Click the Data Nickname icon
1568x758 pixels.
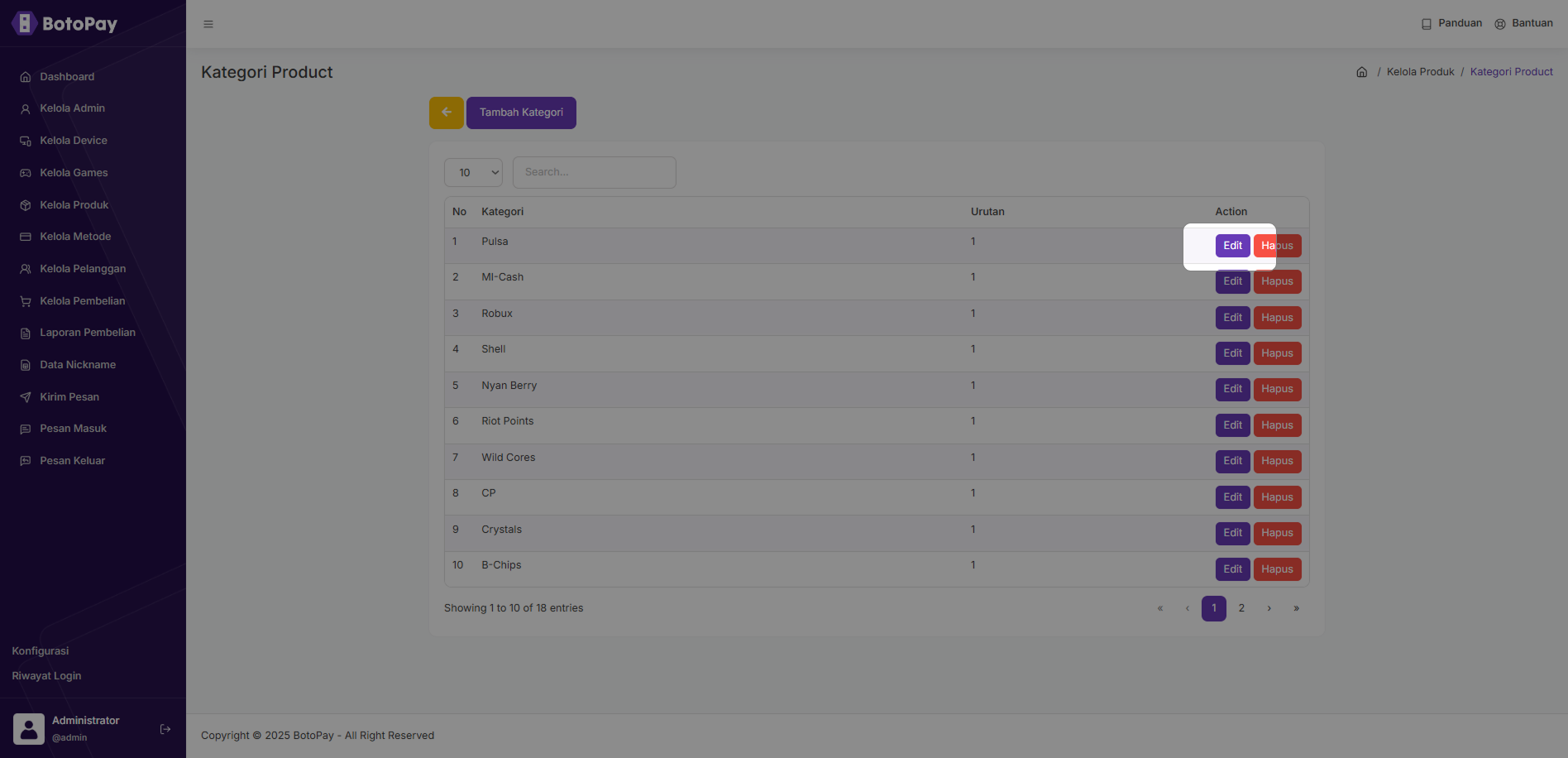(26, 365)
